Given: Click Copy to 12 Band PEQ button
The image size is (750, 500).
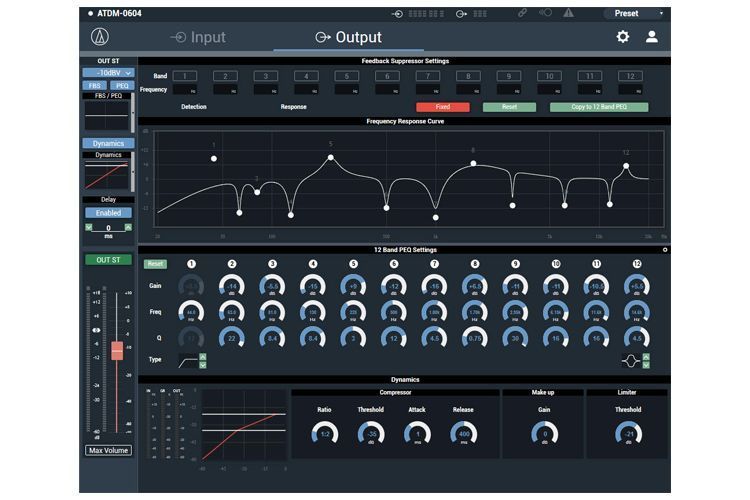Looking at the screenshot, I should coord(599,107).
